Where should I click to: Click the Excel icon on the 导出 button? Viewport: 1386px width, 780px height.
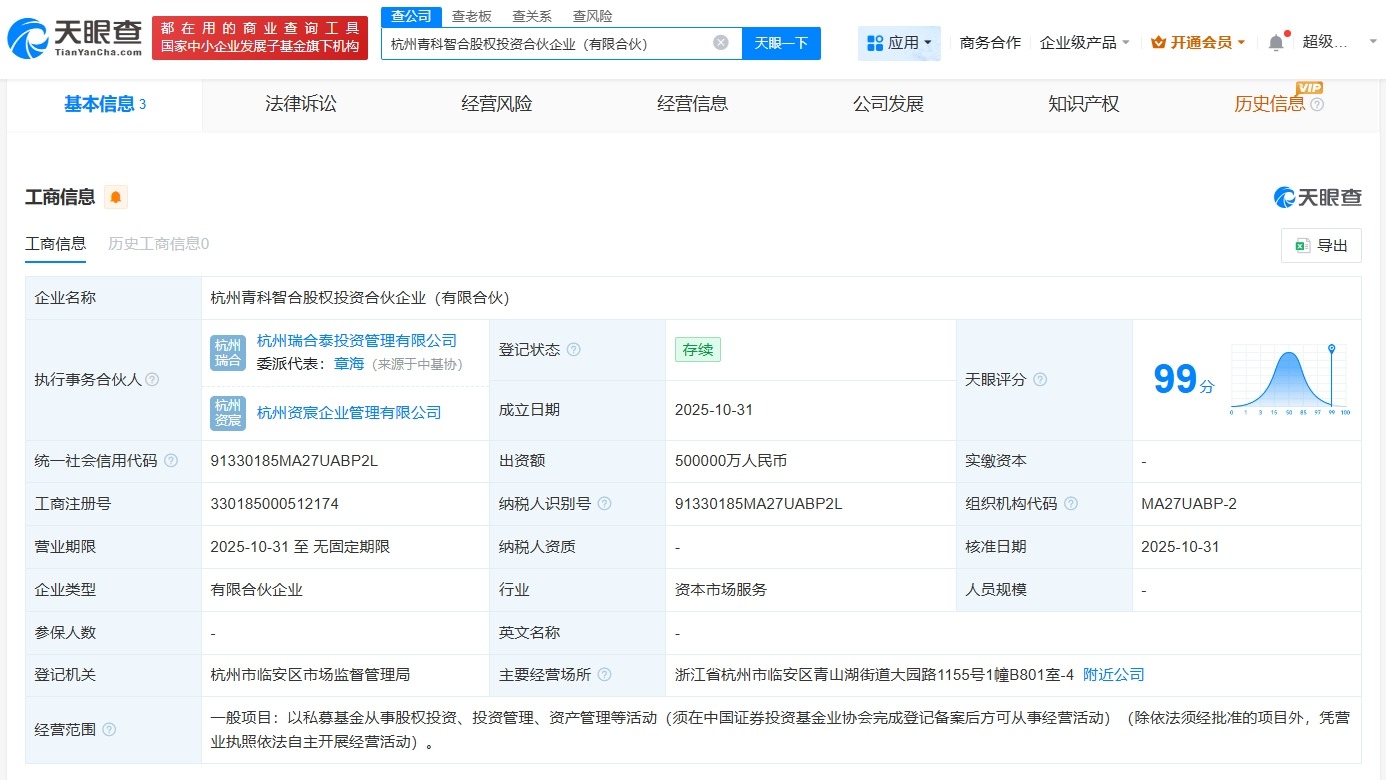(x=1302, y=245)
